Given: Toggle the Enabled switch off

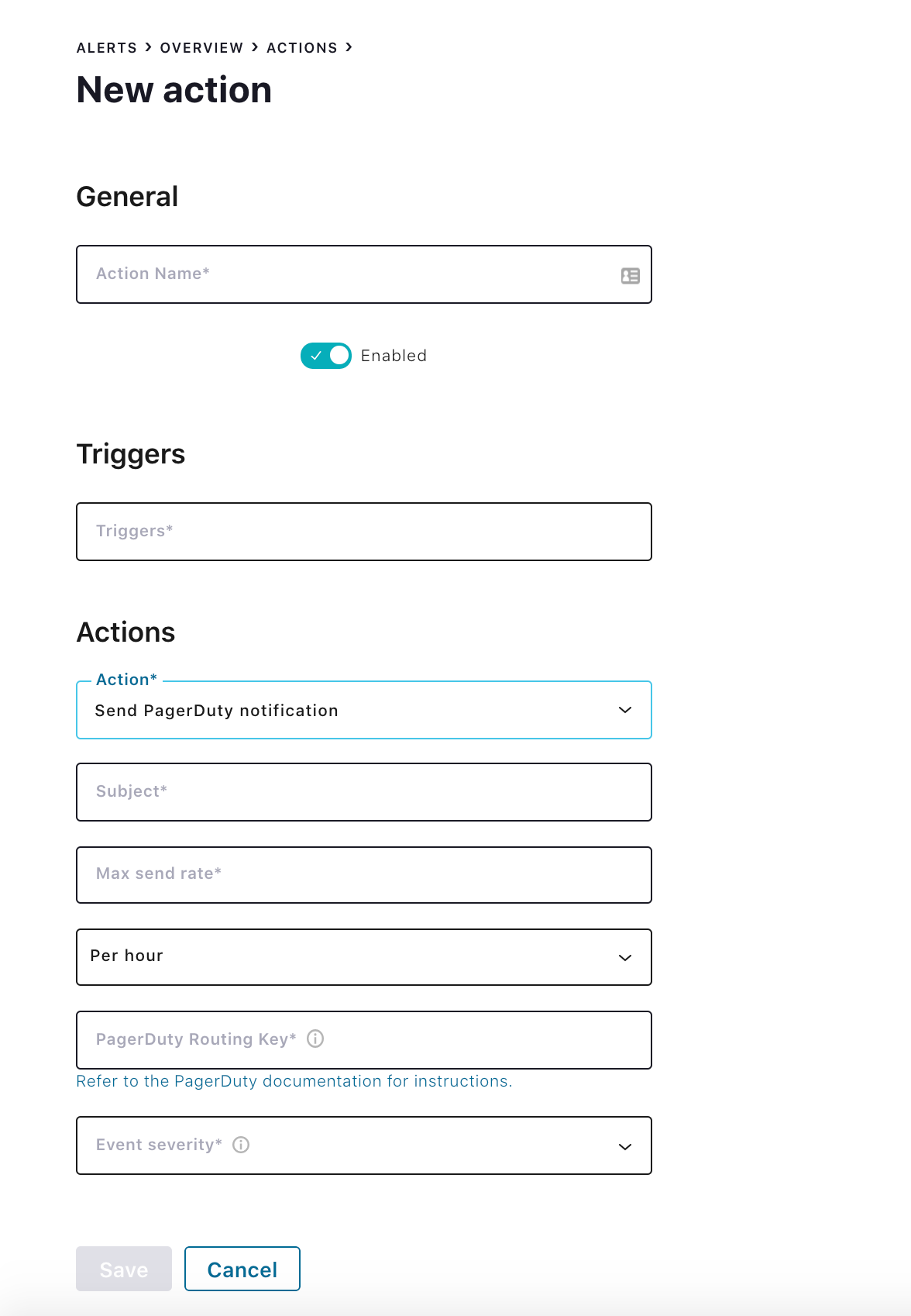Looking at the screenshot, I should pyautogui.click(x=326, y=356).
